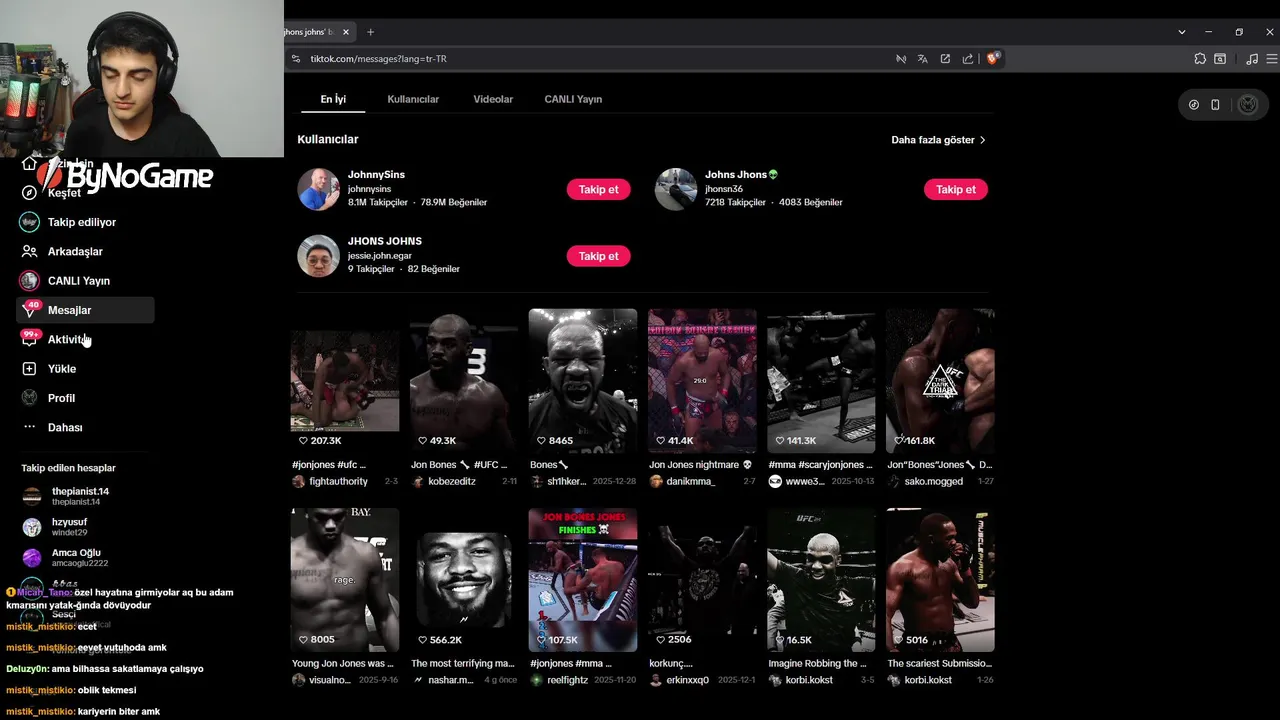1280x720 pixels.
Task: Open browser hamburger main menu
Action: point(1270,59)
